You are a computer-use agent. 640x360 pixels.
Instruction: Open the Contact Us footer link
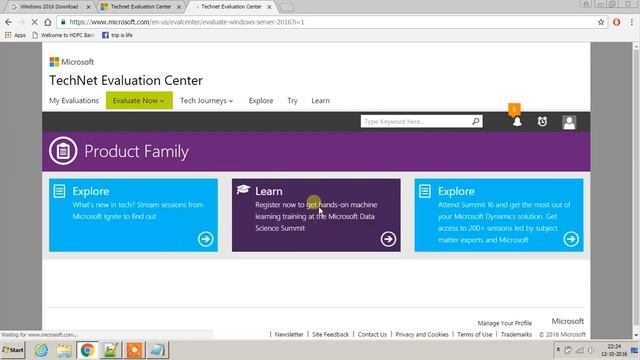372,334
